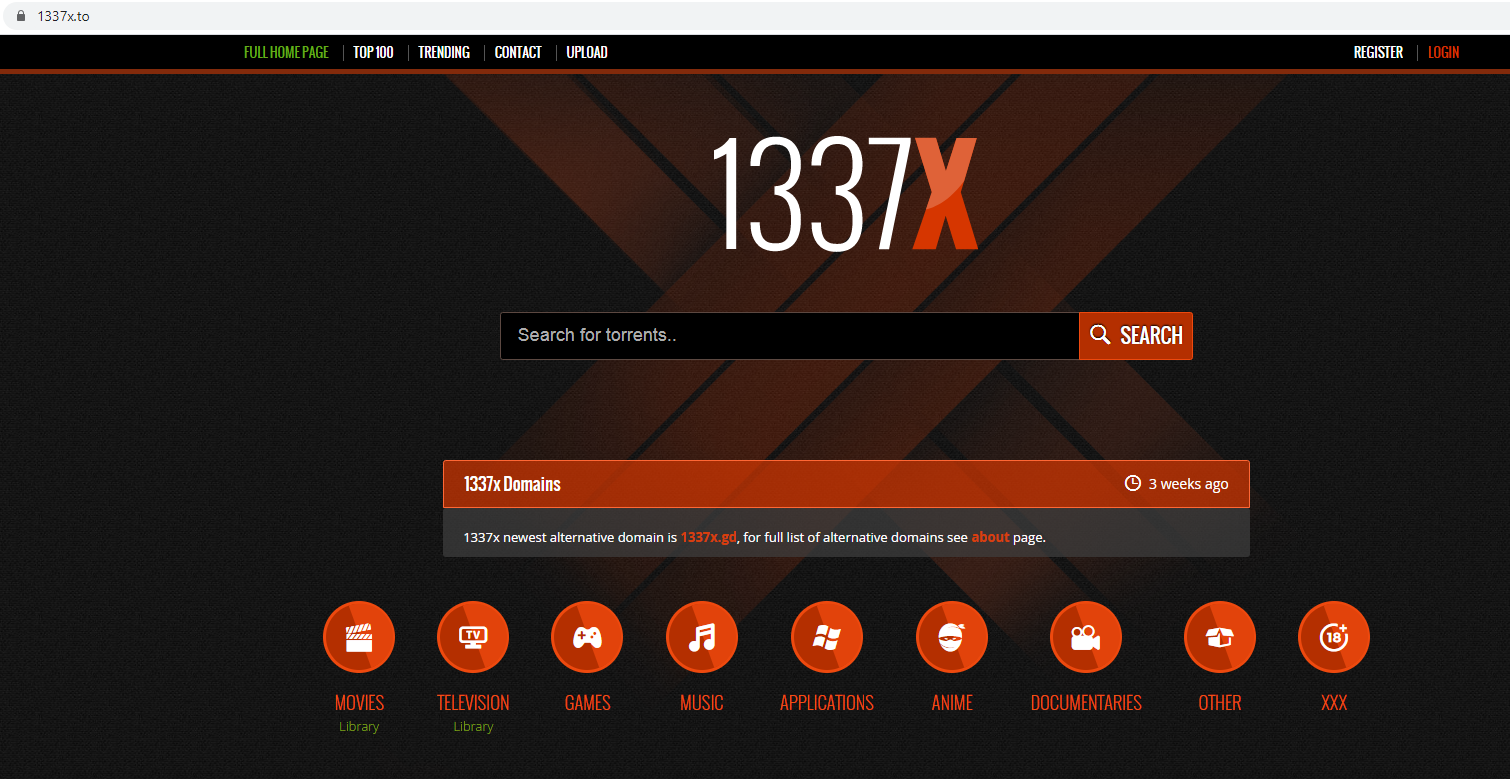Open the Register page
This screenshot has height=779, width=1510.
point(1378,52)
